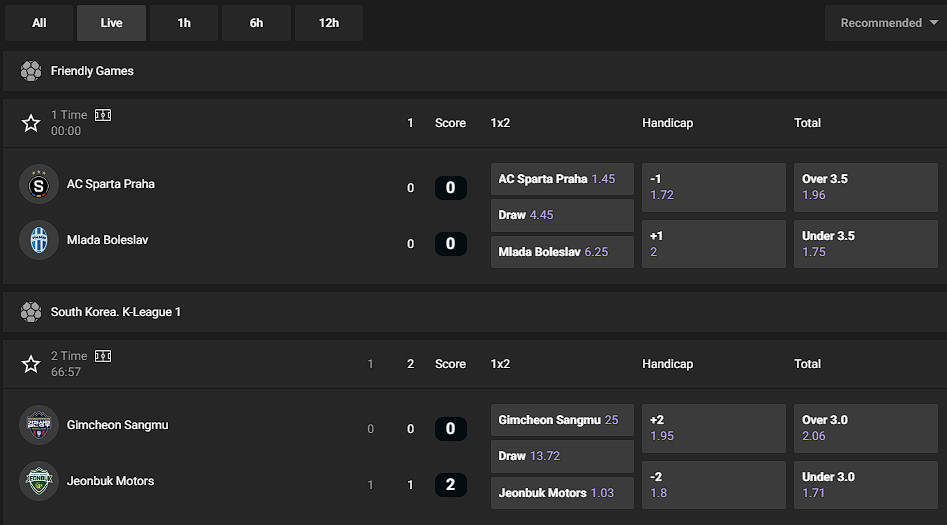Screen dimensions: 947x525
Task: Open pitch view icon for K-League match
Action: click(103, 356)
